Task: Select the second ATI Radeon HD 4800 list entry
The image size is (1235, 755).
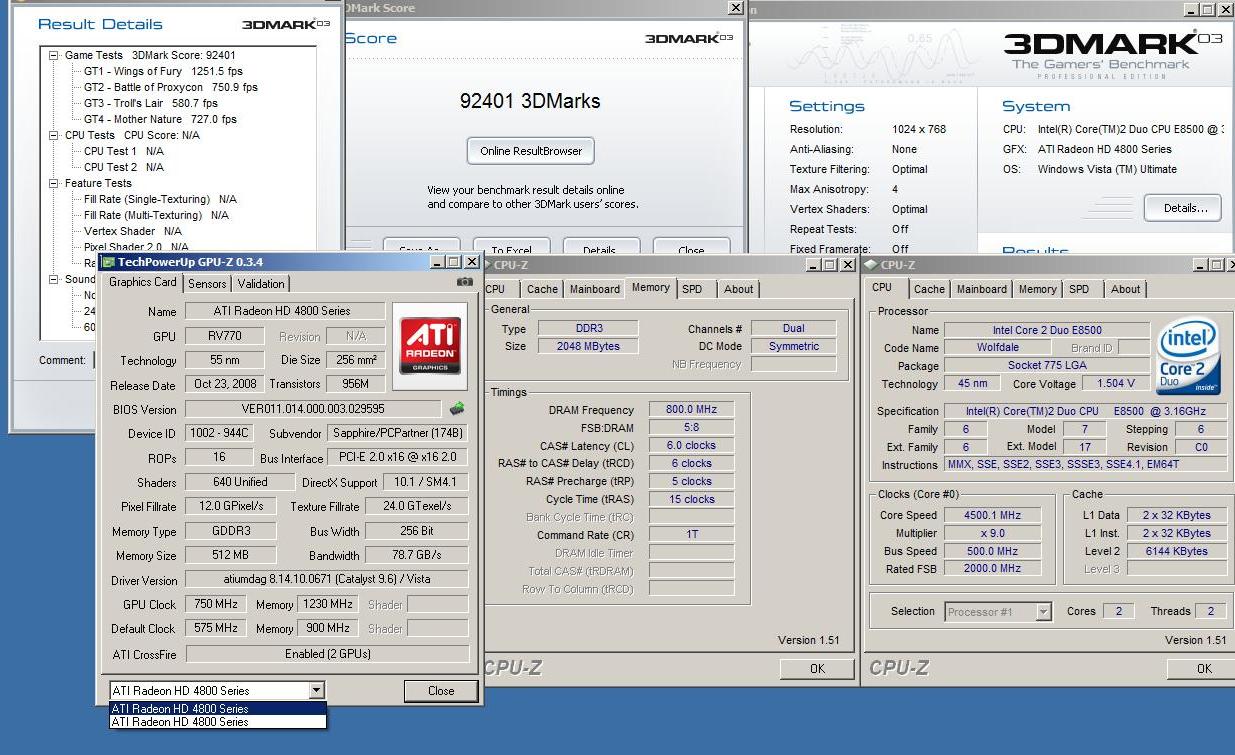Action: (217, 722)
